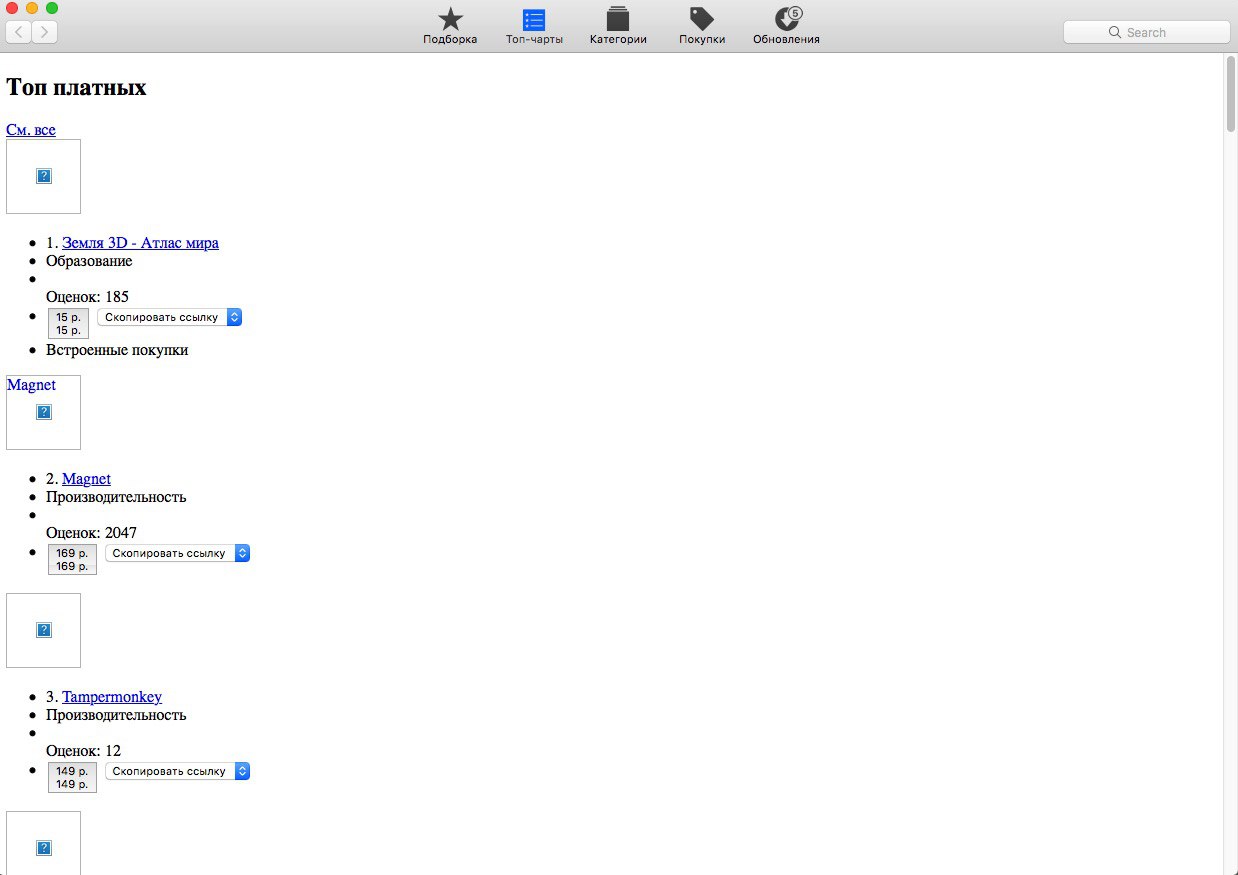
Task: Click the missing icon thumbnail above Земля 3D
Action: pos(43,176)
